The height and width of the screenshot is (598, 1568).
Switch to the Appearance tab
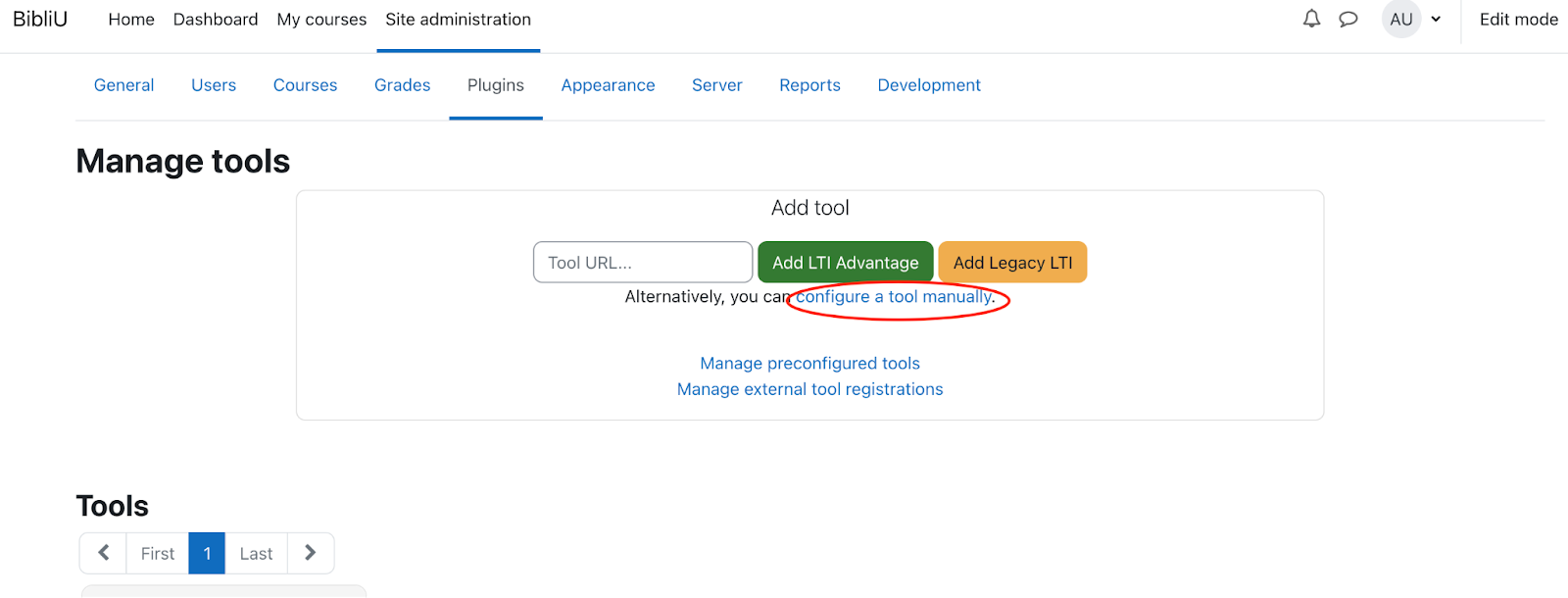(608, 85)
